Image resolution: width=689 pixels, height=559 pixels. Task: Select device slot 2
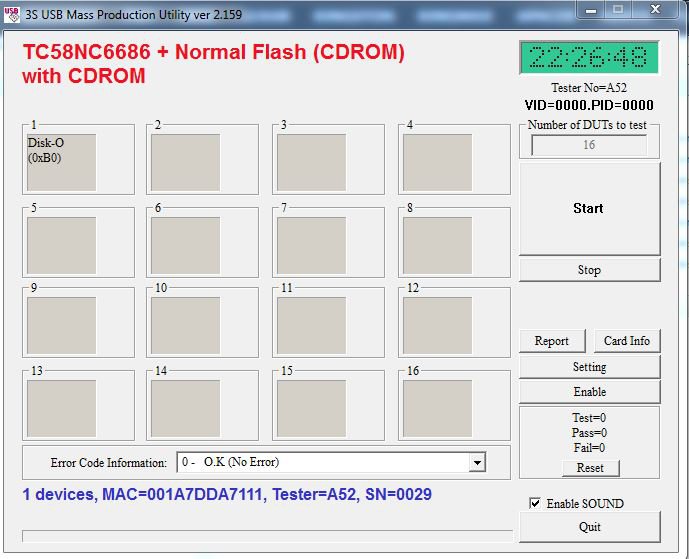(185, 162)
